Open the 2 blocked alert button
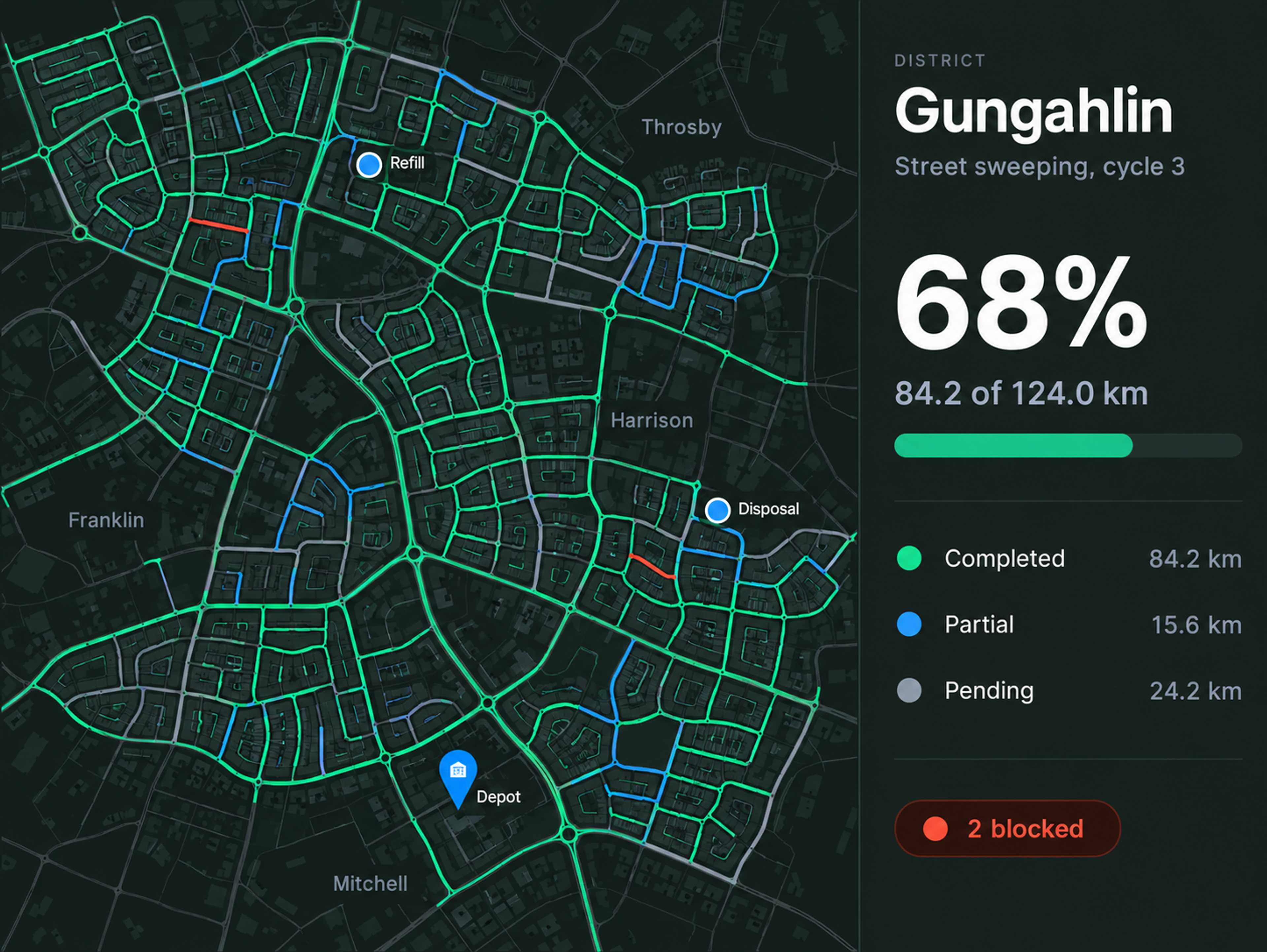The image size is (1267, 952). [1008, 828]
